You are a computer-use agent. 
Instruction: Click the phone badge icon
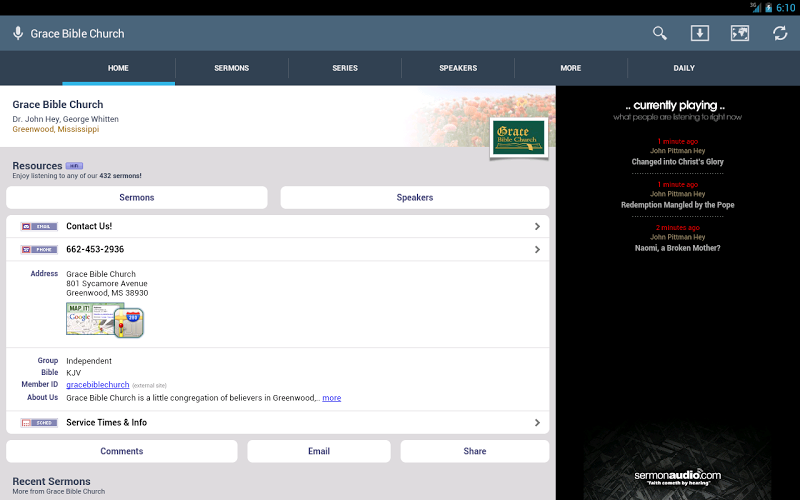click(39, 249)
